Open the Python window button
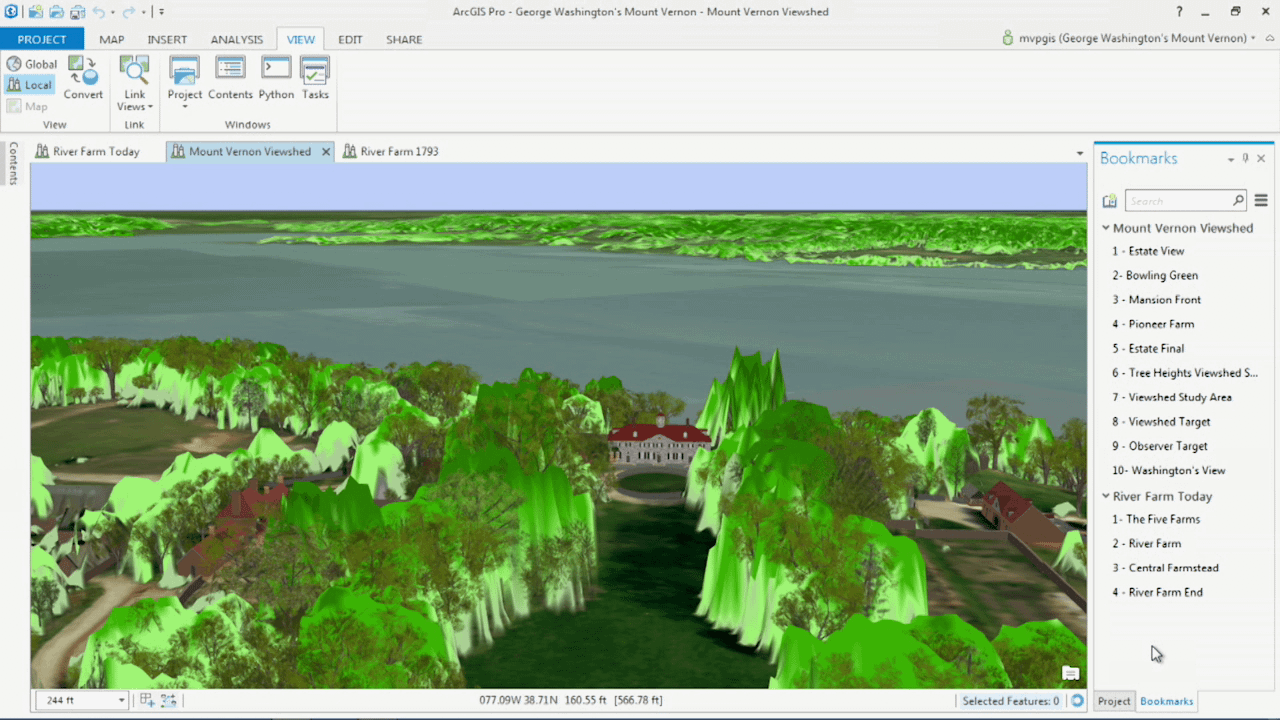The width and height of the screenshot is (1280, 720). coord(276,78)
